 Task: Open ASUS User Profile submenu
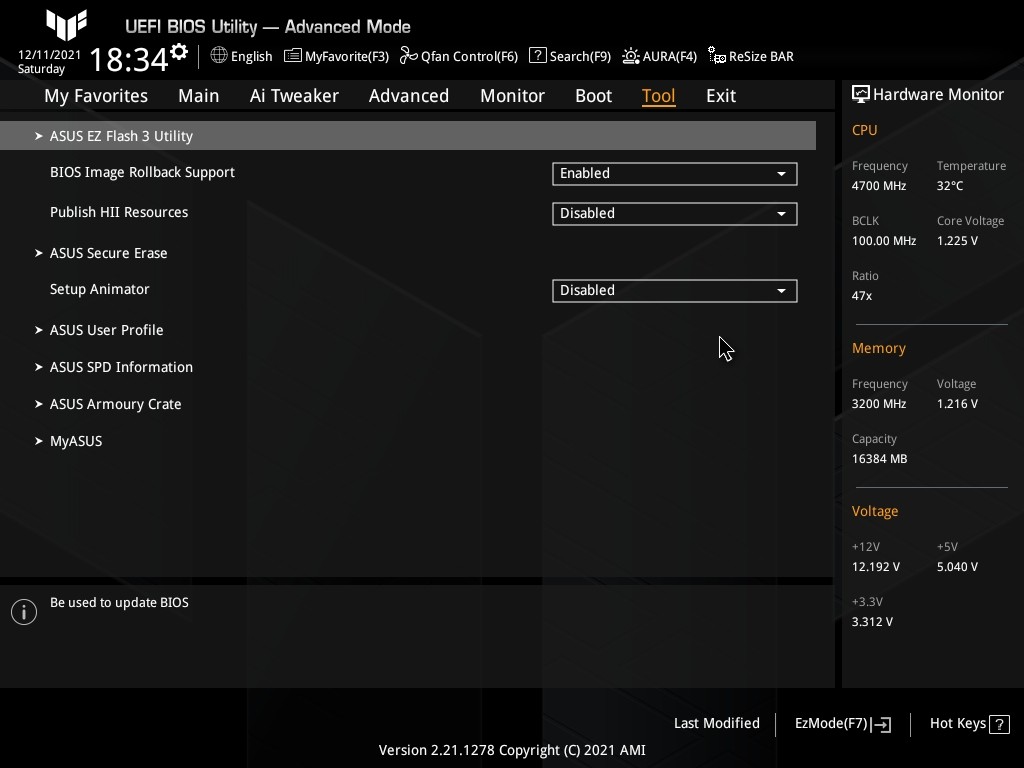coord(106,330)
